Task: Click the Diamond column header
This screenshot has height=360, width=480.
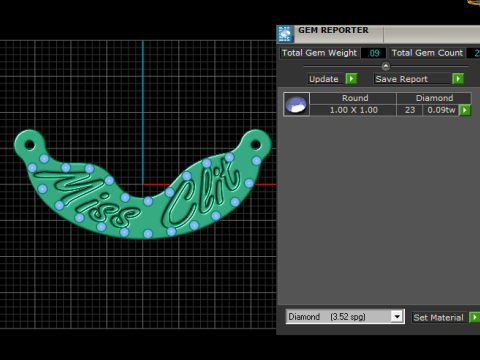Action: pos(434,98)
